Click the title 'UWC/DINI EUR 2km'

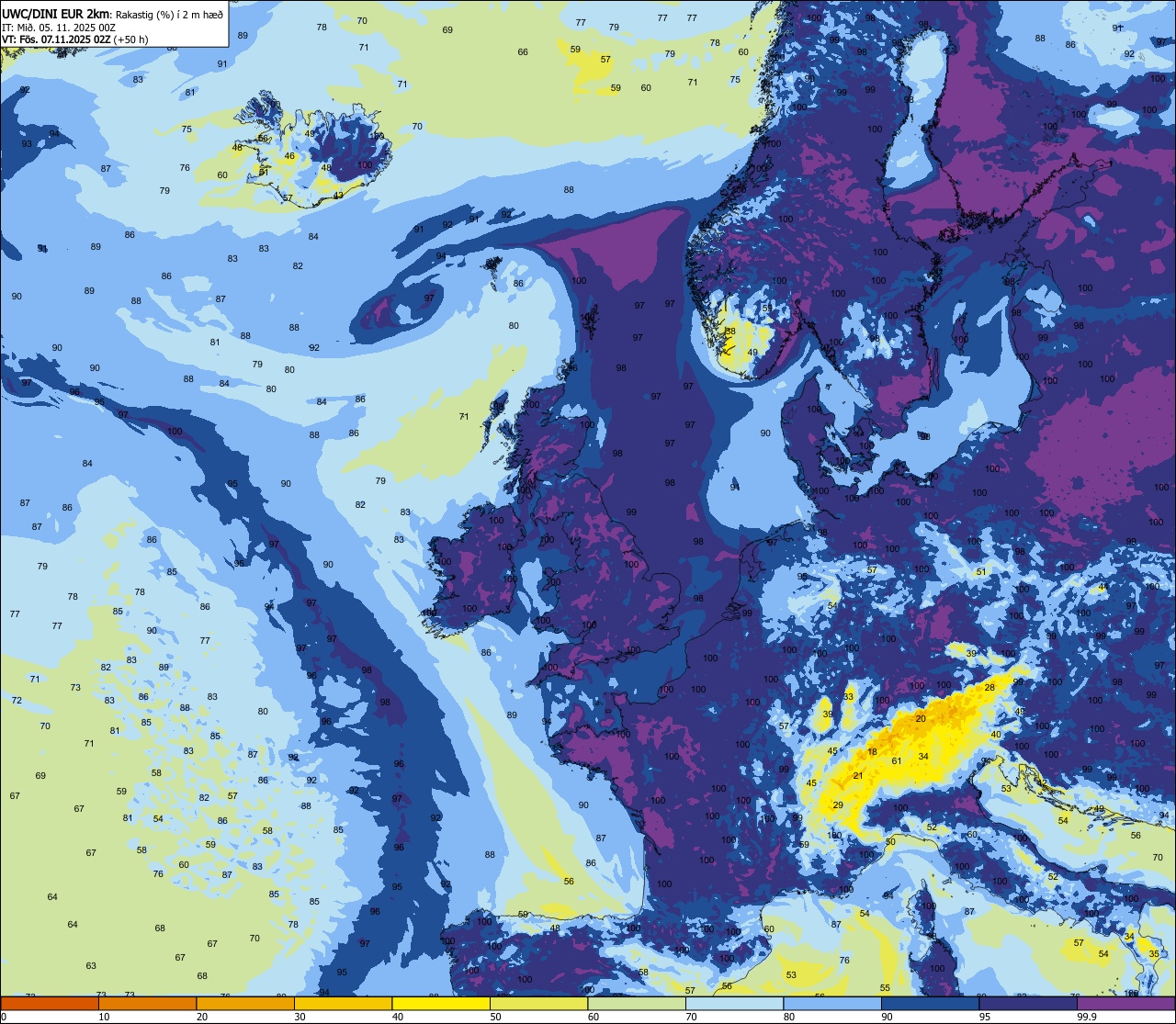[x=56, y=14]
